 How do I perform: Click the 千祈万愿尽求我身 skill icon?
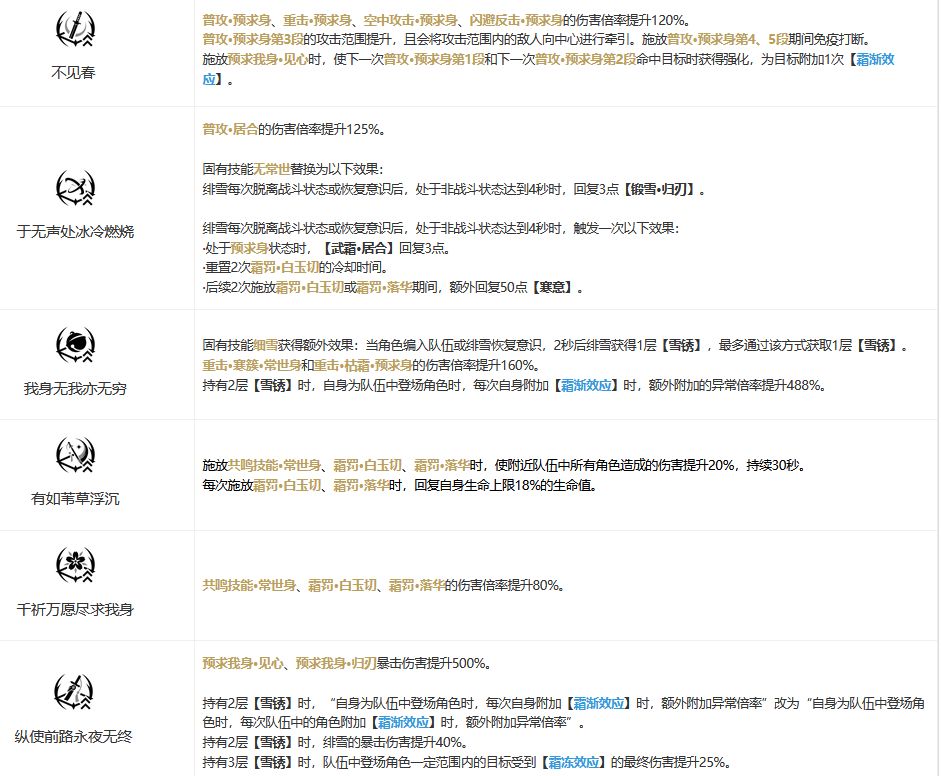coord(75,565)
